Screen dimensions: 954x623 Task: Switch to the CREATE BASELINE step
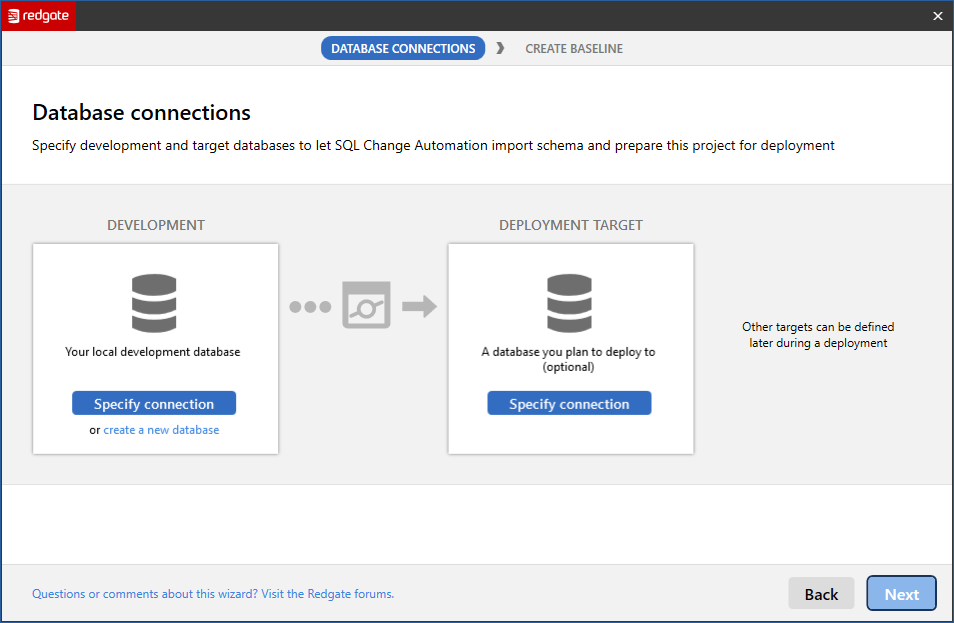click(574, 48)
